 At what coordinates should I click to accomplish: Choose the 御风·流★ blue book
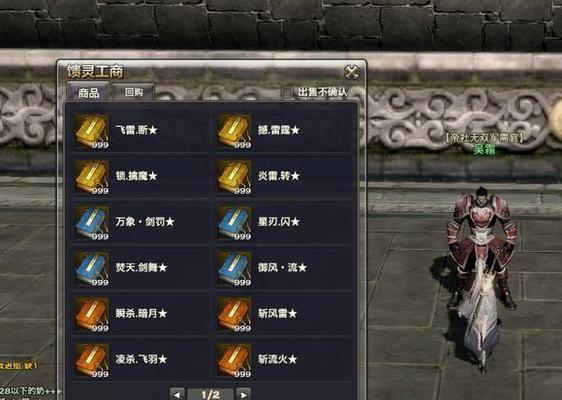click(x=234, y=269)
